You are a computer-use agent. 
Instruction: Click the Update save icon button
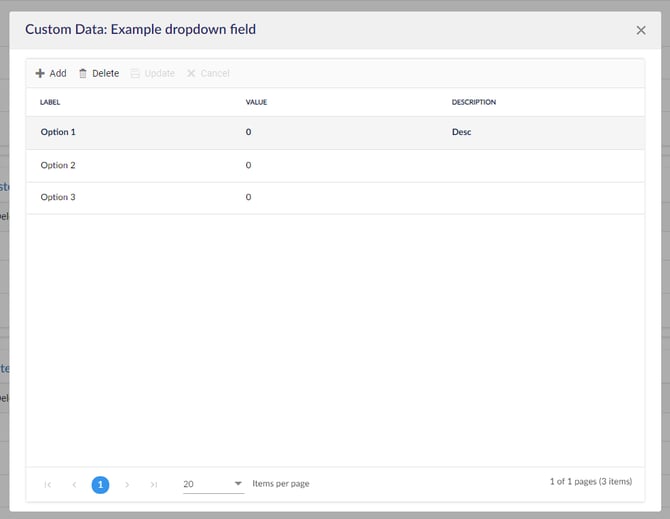[152, 73]
